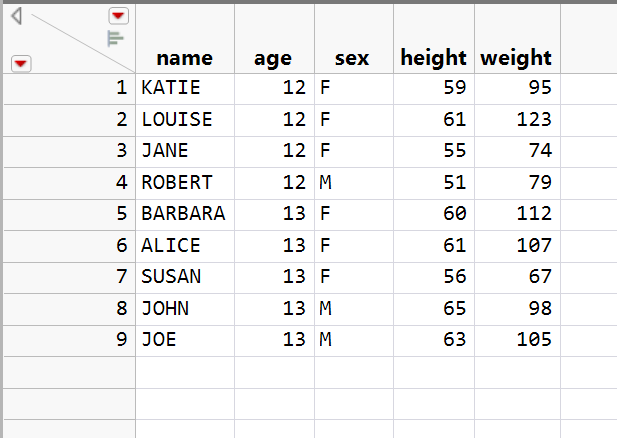Select the weight column header
The width and height of the screenshot is (617, 438).
click(515, 58)
